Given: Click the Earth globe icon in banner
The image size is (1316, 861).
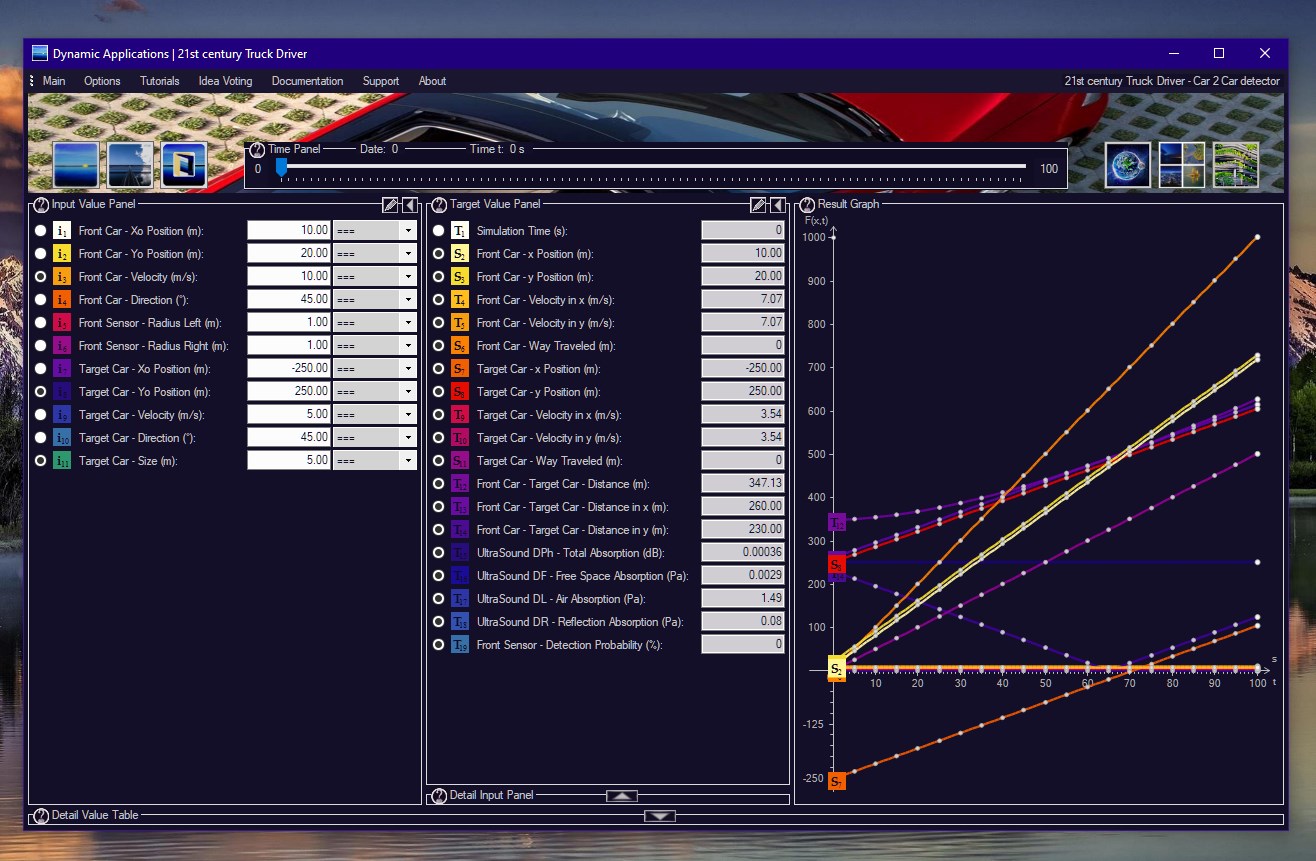Looking at the screenshot, I should pyautogui.click(x=1128, y=165).
